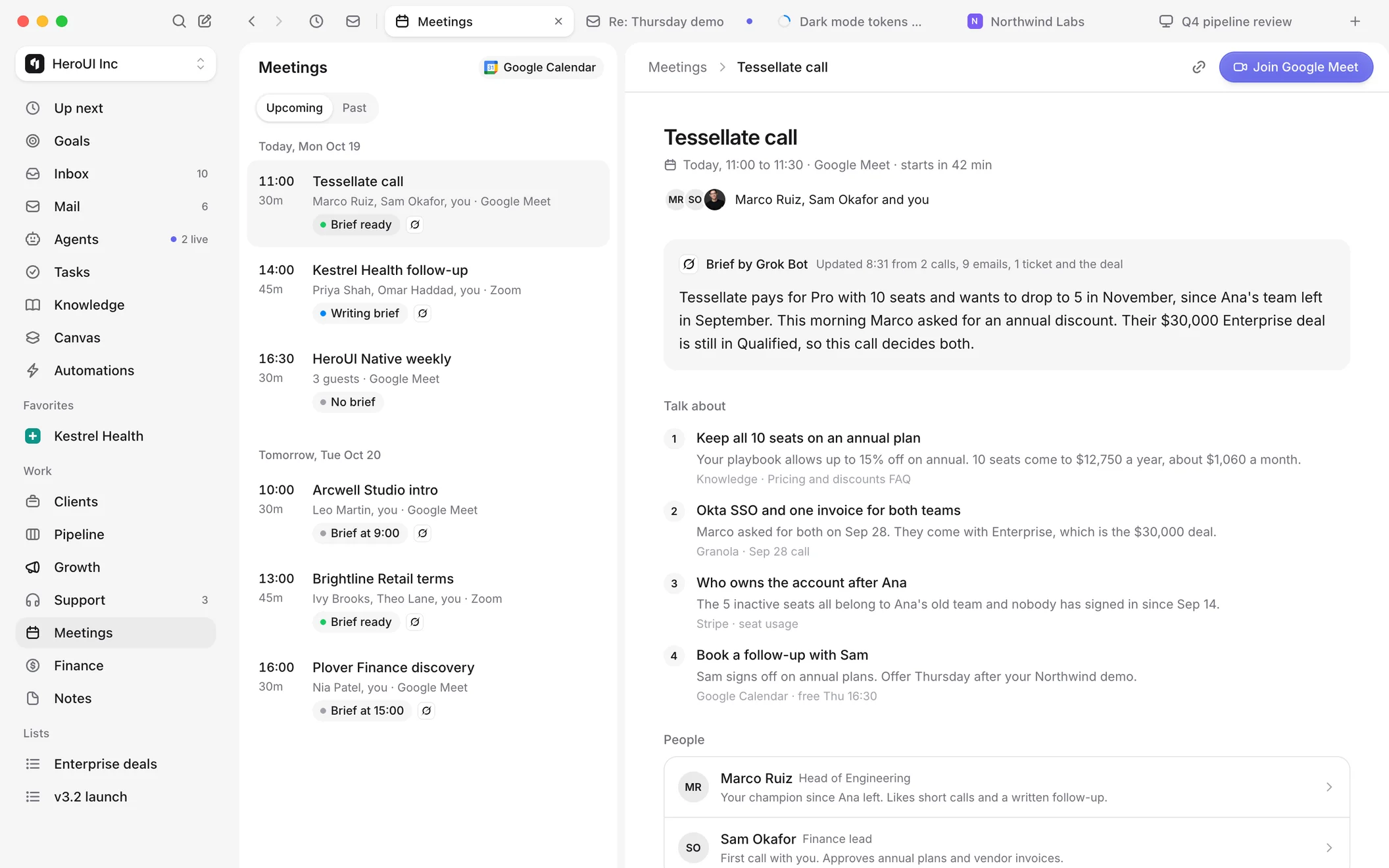Switch to the Past meetings view
This screenshot has width=1389, height=868.
[x=354, y=108]
